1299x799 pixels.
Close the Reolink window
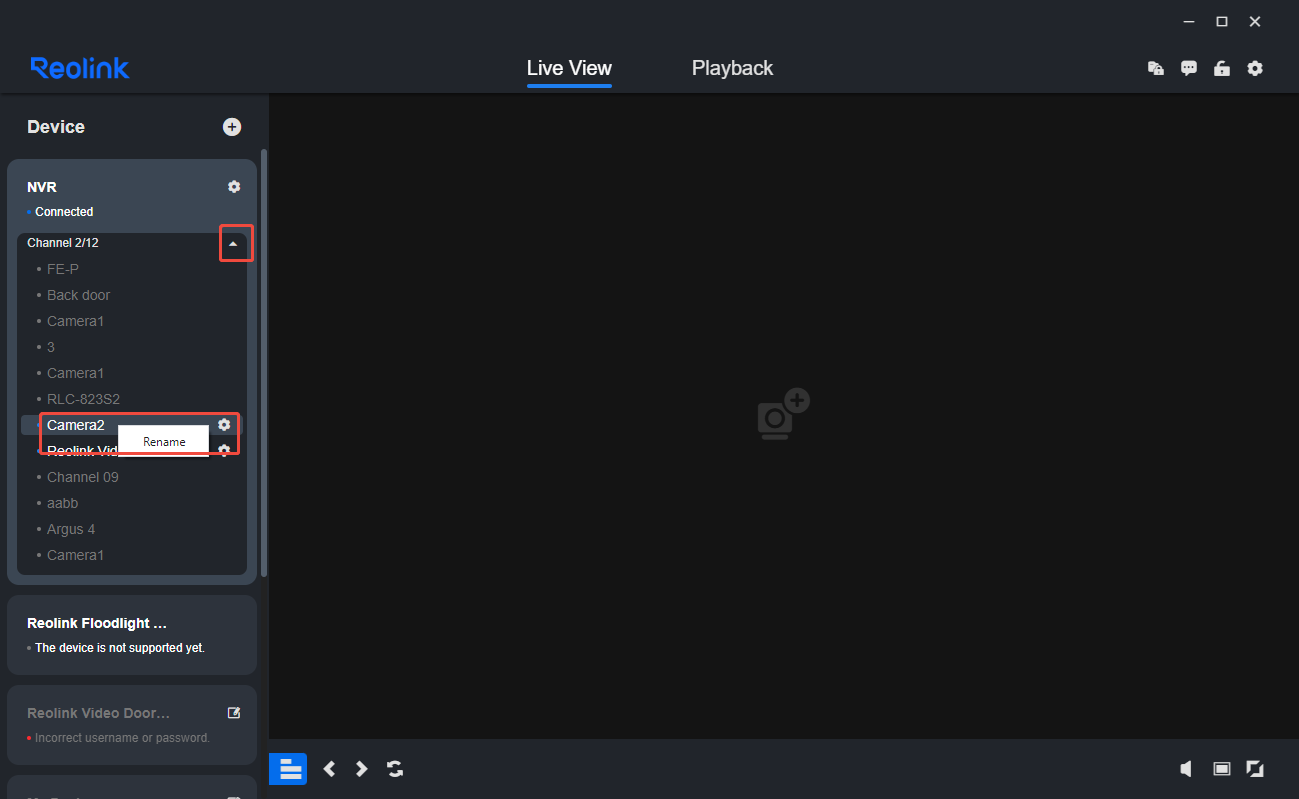(1255, 21)
